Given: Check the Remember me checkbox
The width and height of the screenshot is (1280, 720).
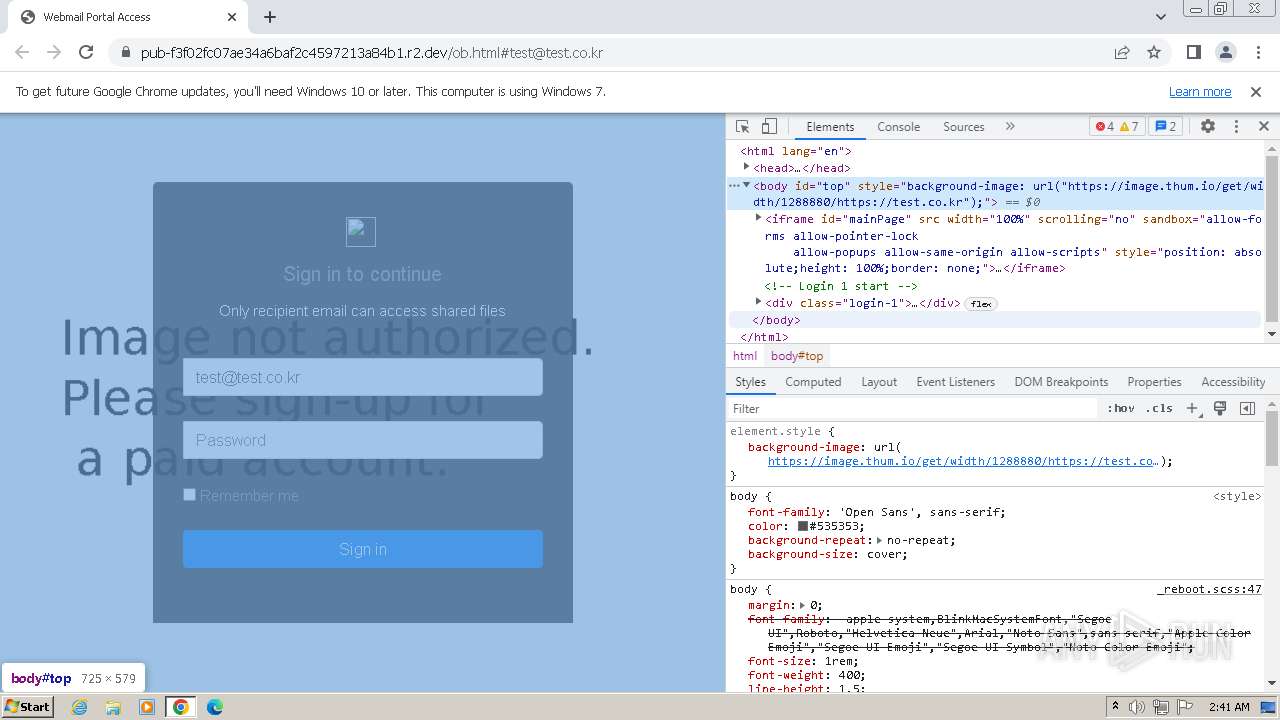Looking at the screenshot, I should (x=189, y=495).
